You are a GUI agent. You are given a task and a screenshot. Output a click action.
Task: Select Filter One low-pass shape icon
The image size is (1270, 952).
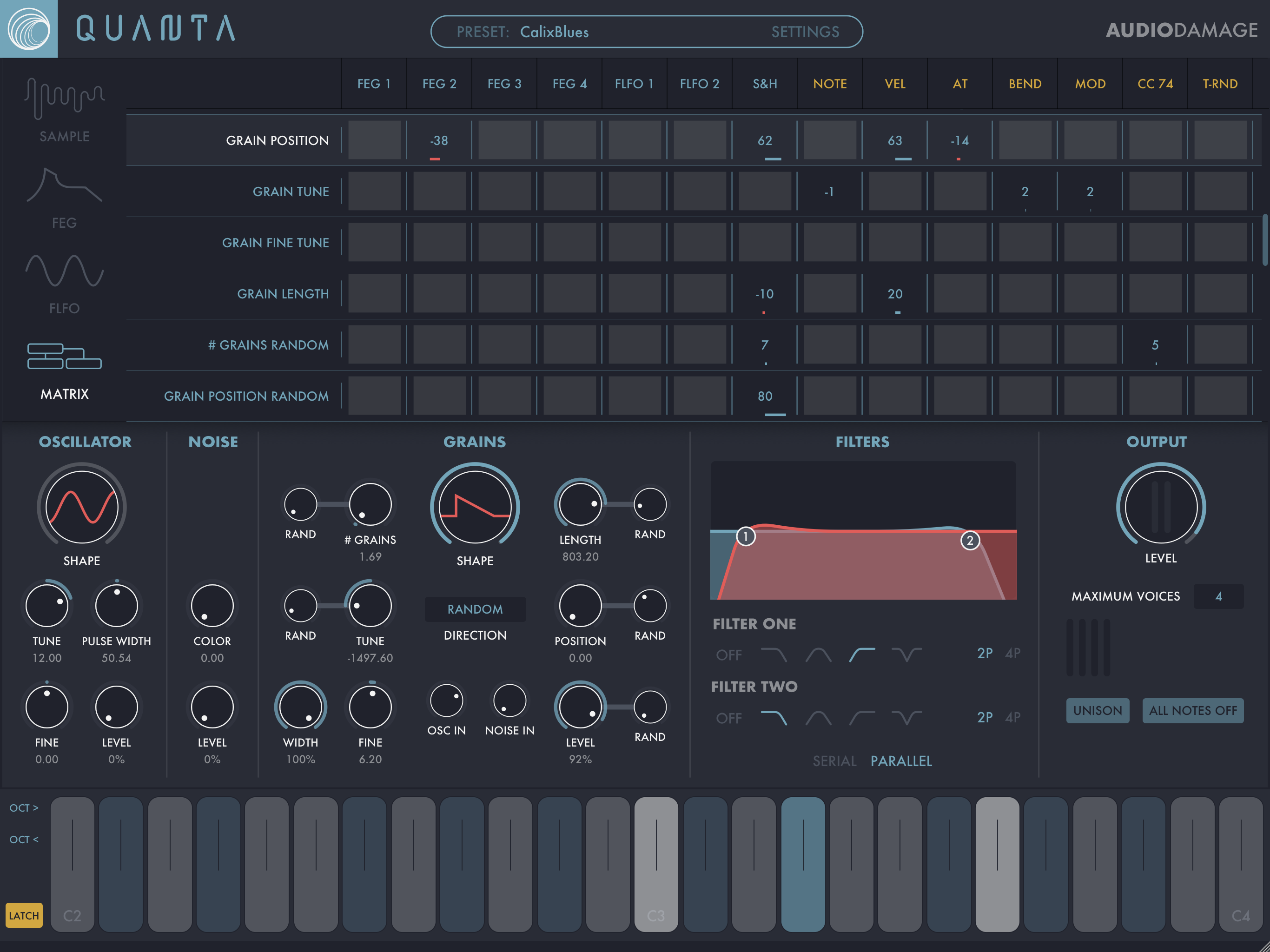774,654
